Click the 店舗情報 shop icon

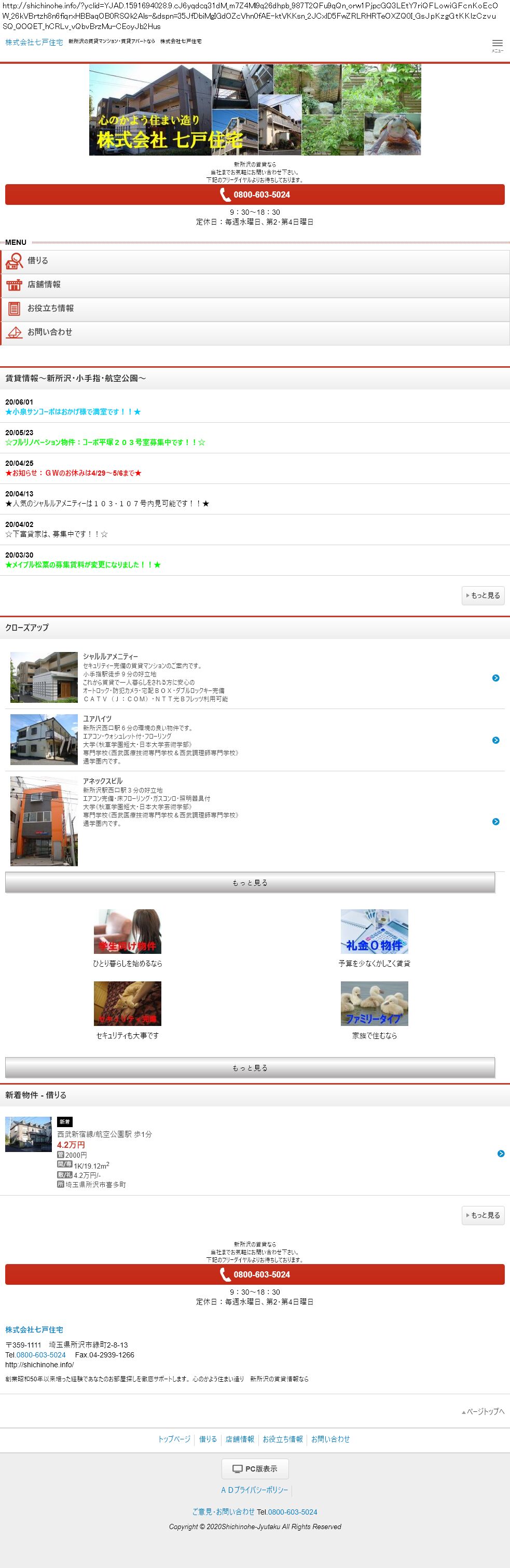tap(14, 285)
